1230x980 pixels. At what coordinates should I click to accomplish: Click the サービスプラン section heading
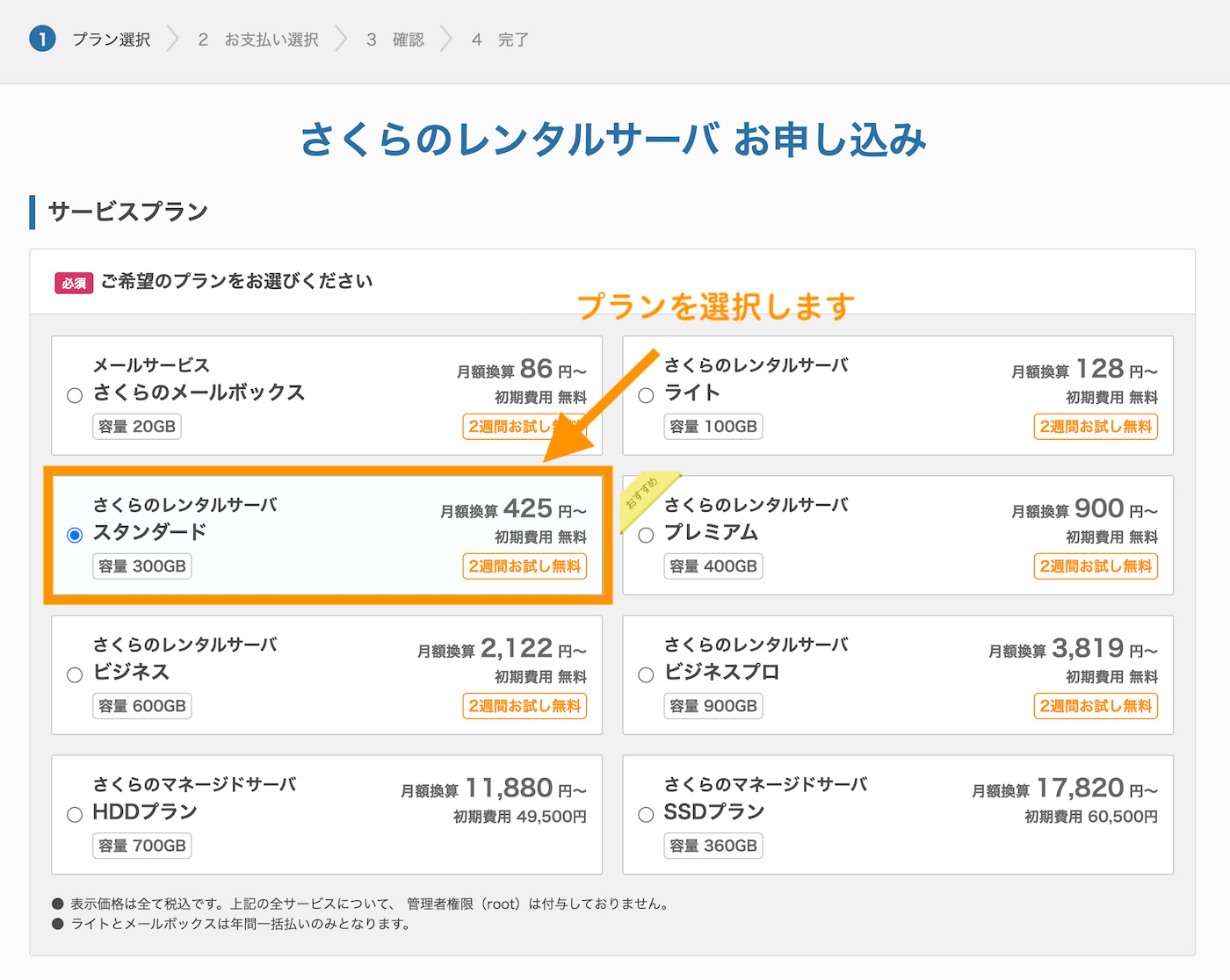[x=128, y=212]
